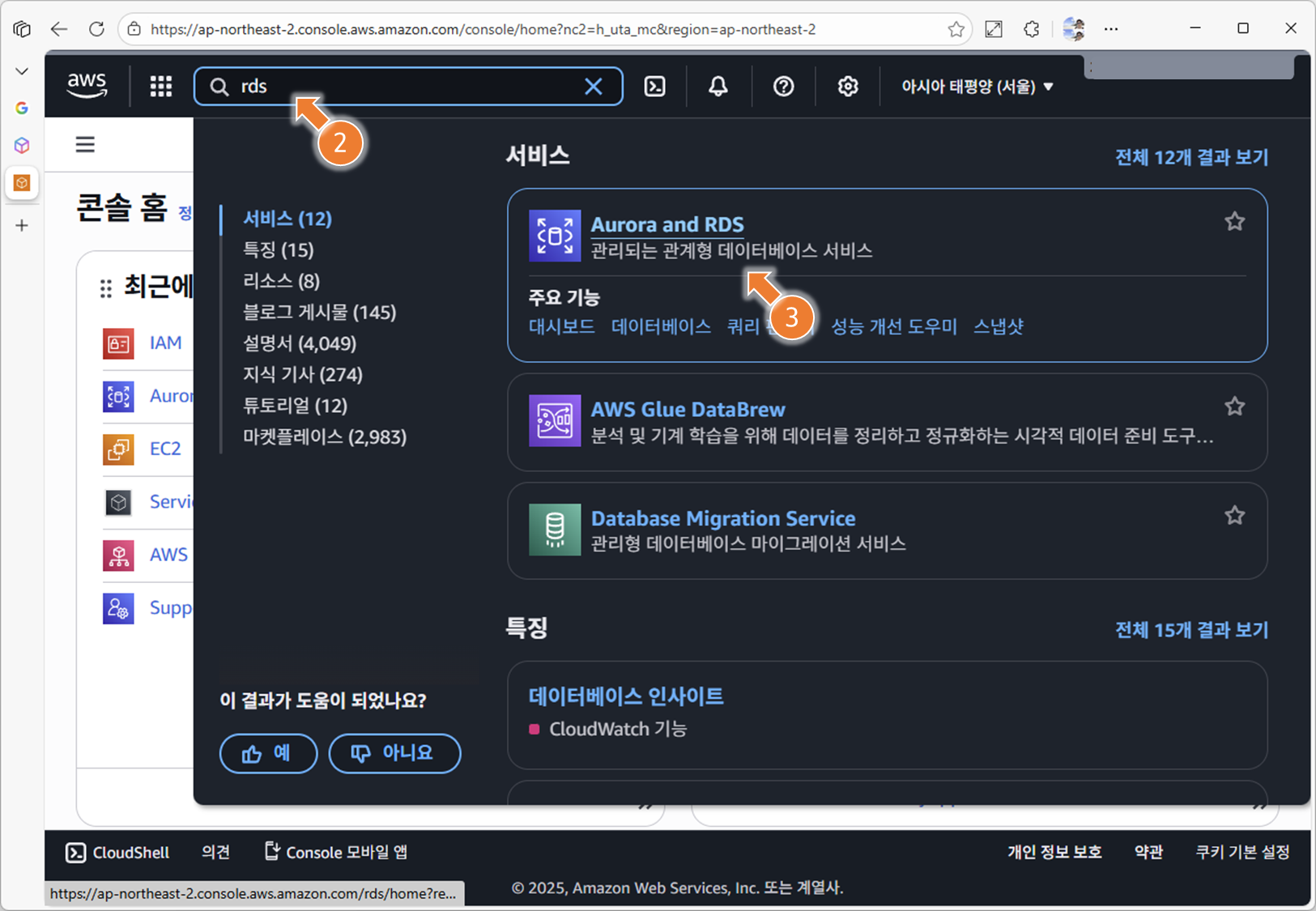Click the IAM icon in recent list
This screenshot has width=1316, height=911.
(x=118, y=343)
